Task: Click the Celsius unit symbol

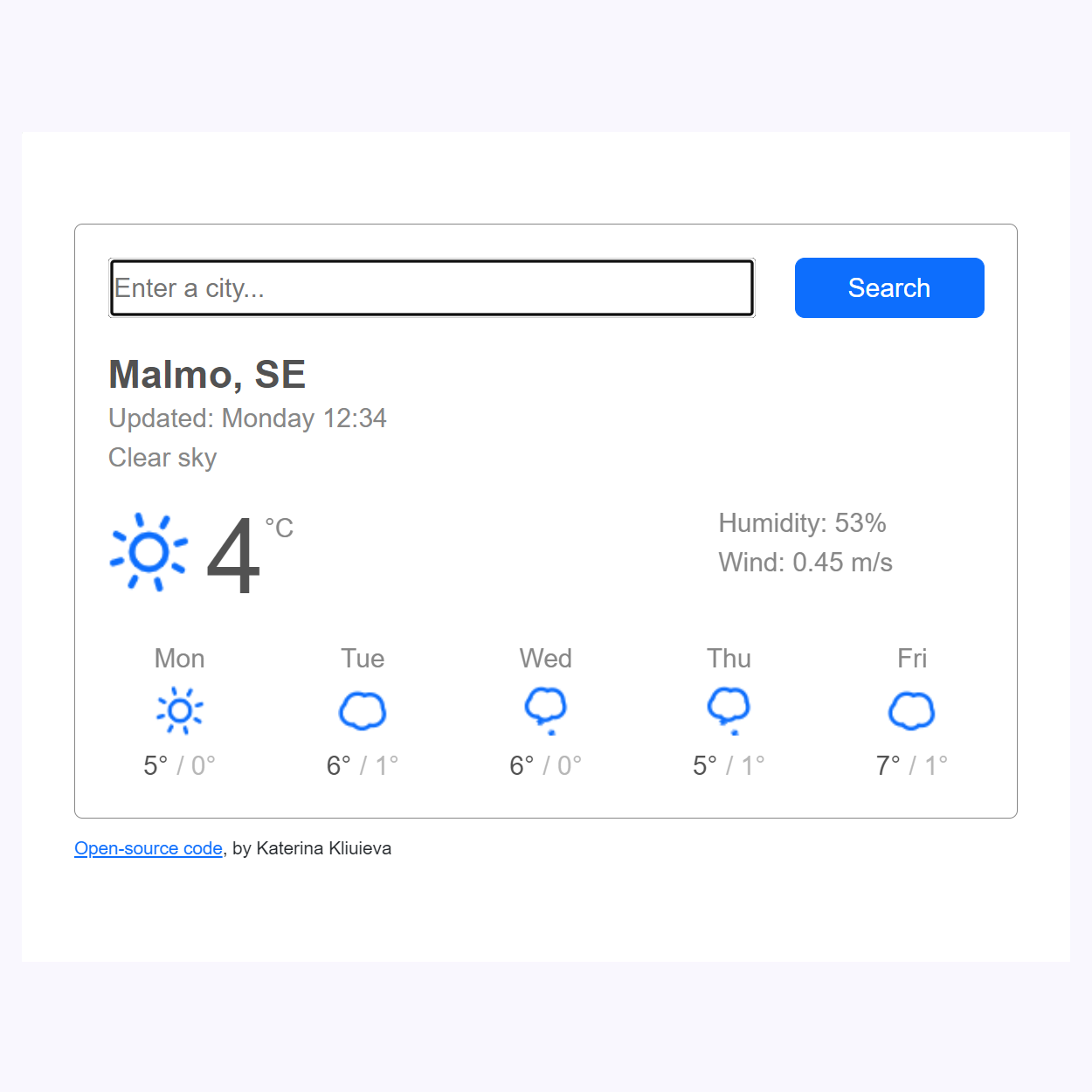Action: click(278, 526)
